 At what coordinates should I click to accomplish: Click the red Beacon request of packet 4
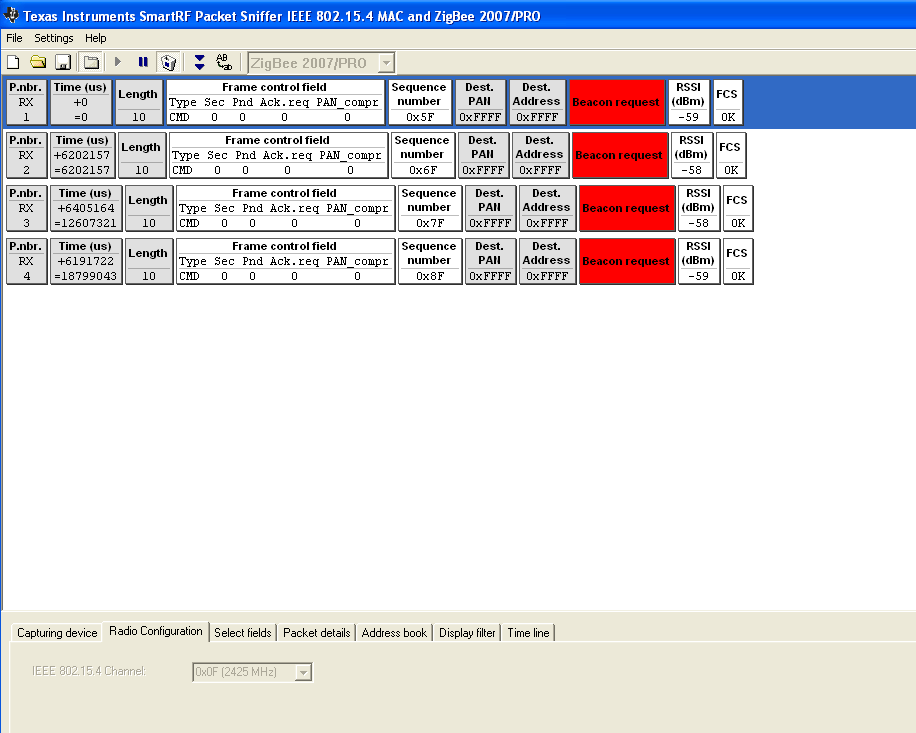point(627,261)
